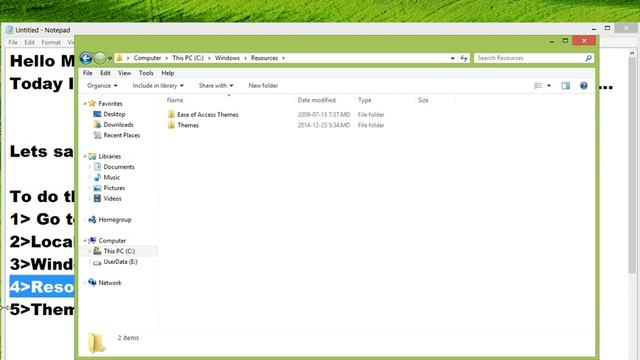Click the Videos library icon
The width and height of the screenshot is (640, 360).
pos(97,198)
